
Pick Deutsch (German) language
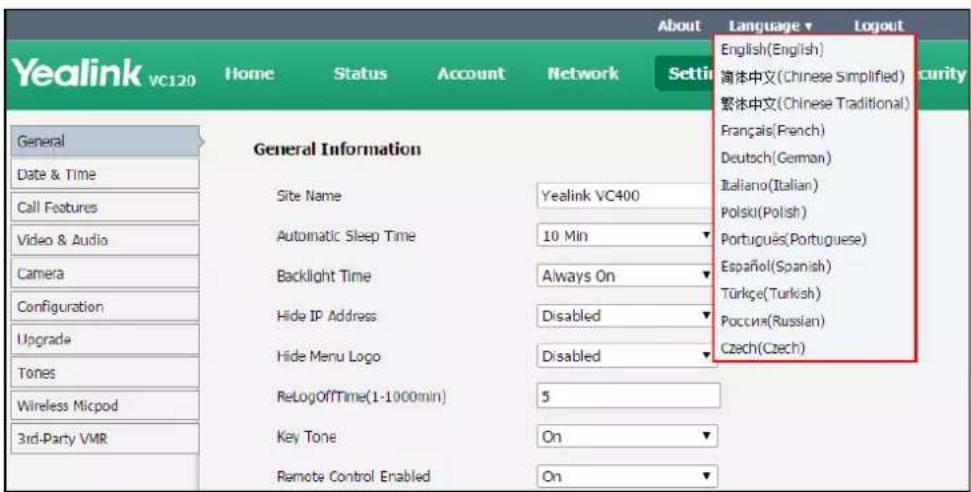click(775, 157)
